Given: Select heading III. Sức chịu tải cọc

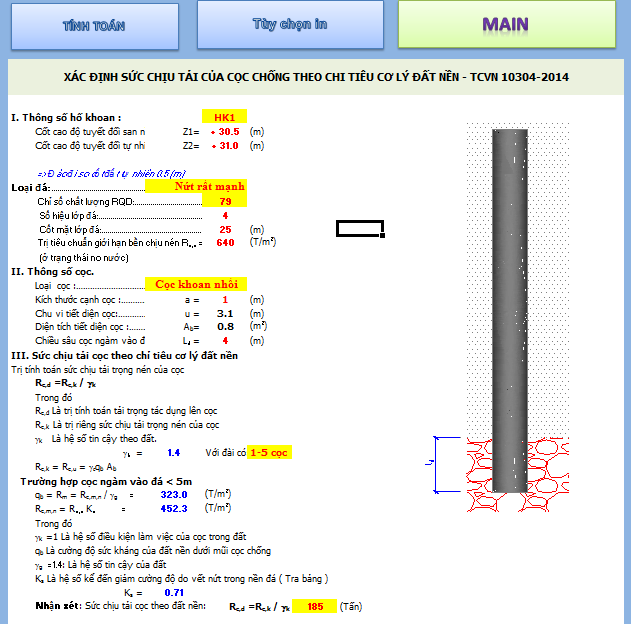Looking at the screenshot, I should click(124, 356).
